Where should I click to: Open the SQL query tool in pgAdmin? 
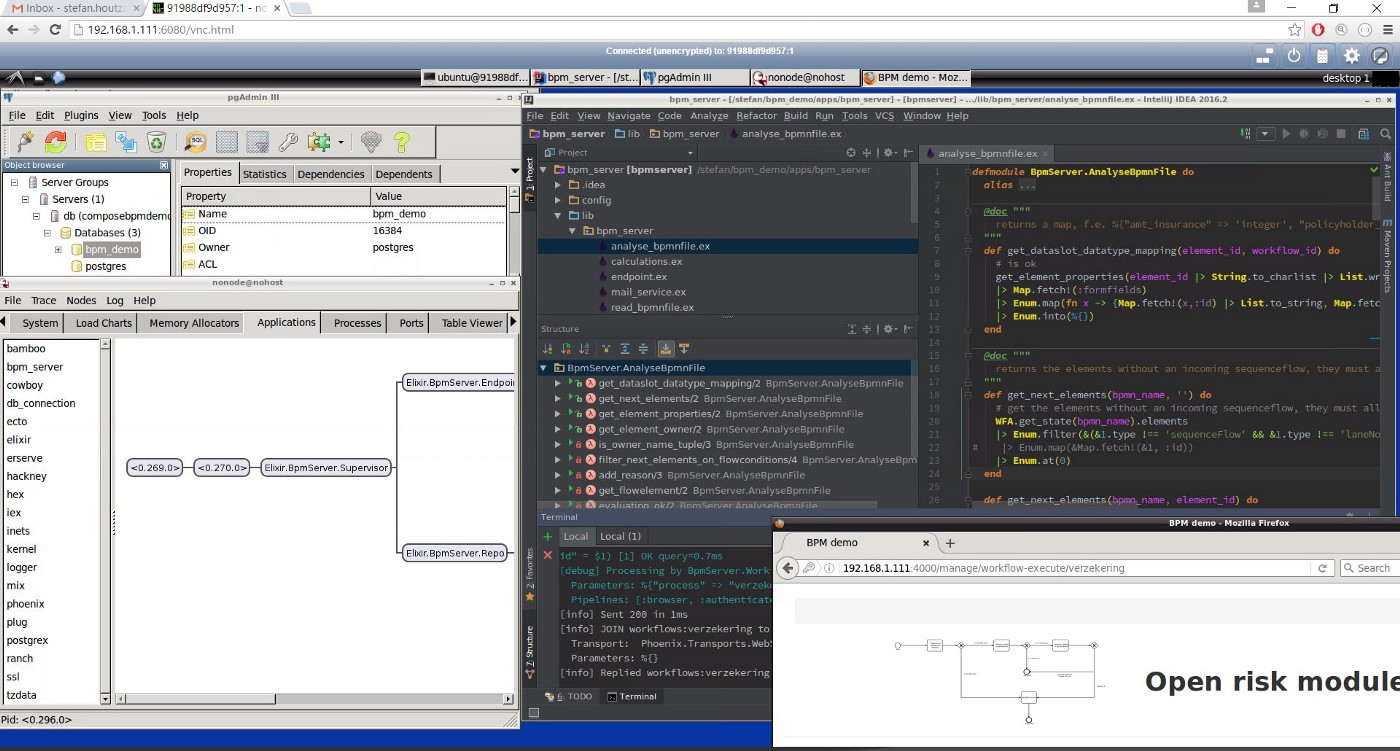point(195,142)
